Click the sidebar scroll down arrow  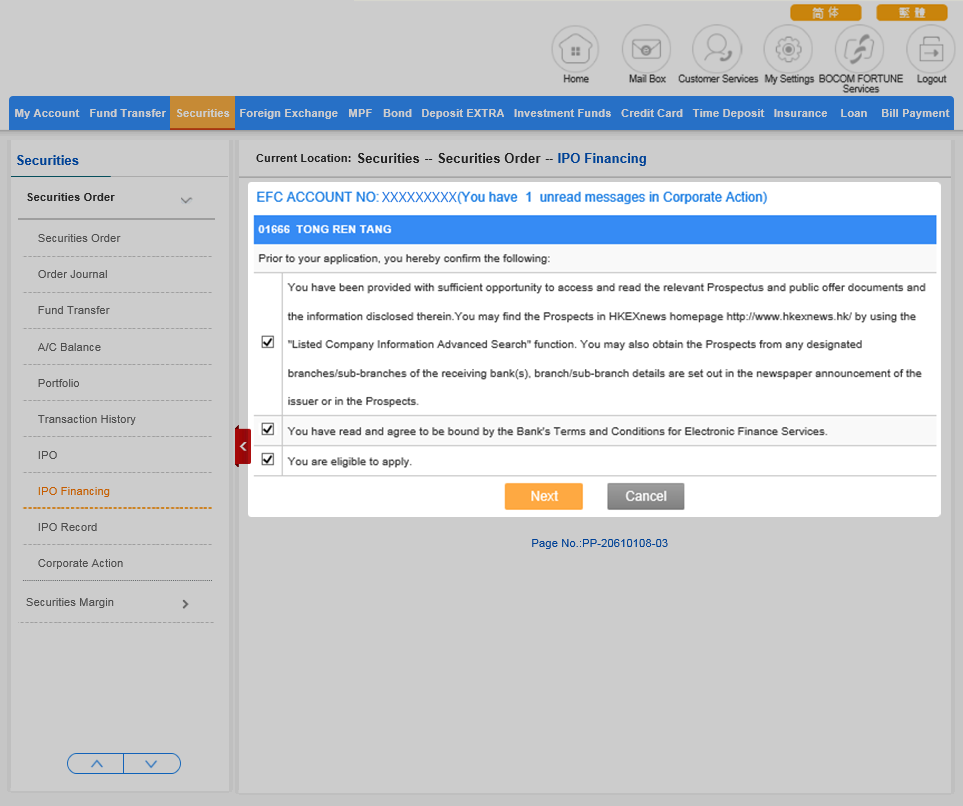click(152, 764)
